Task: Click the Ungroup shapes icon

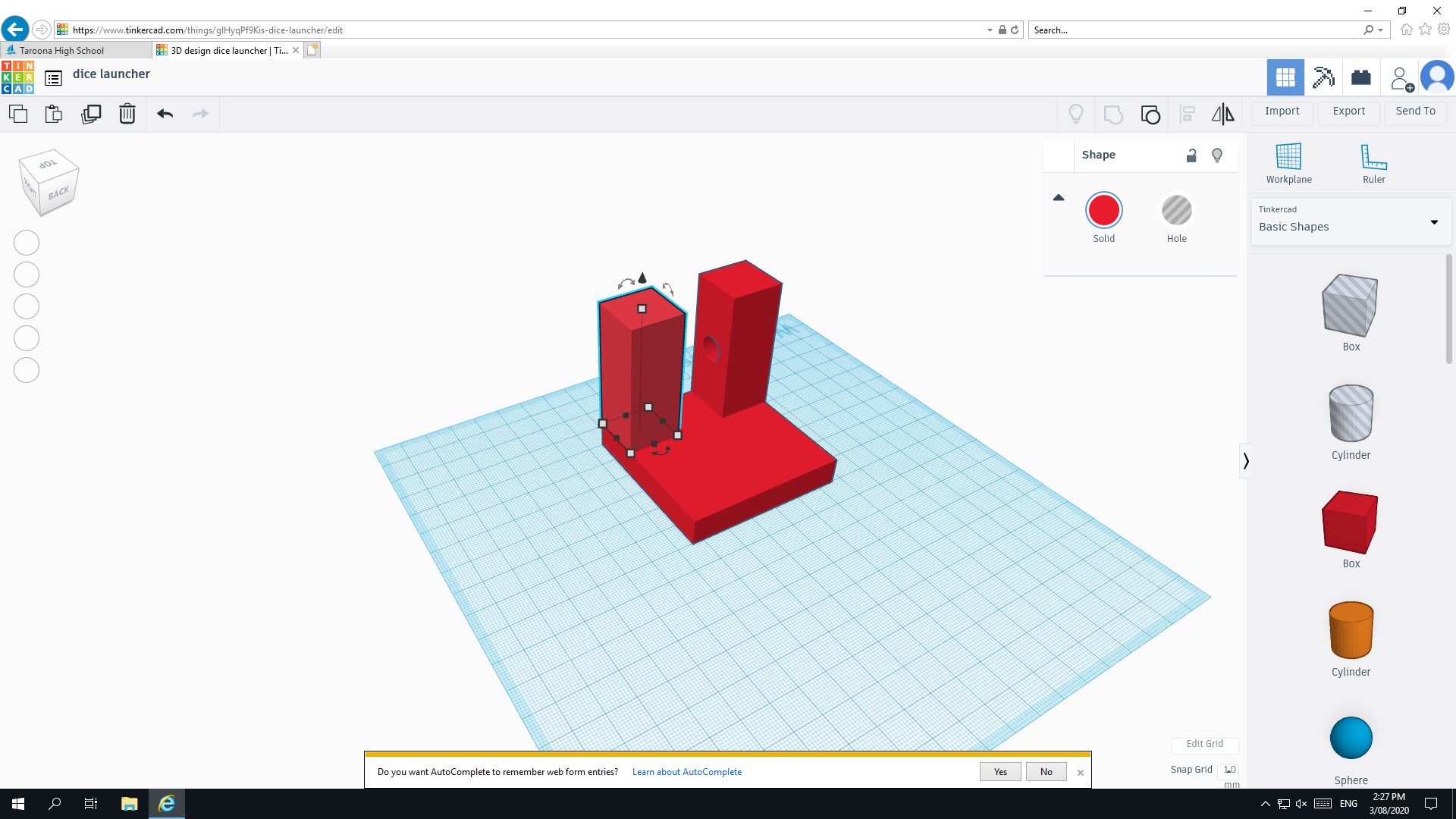Action: click(x=1150, y=115)
